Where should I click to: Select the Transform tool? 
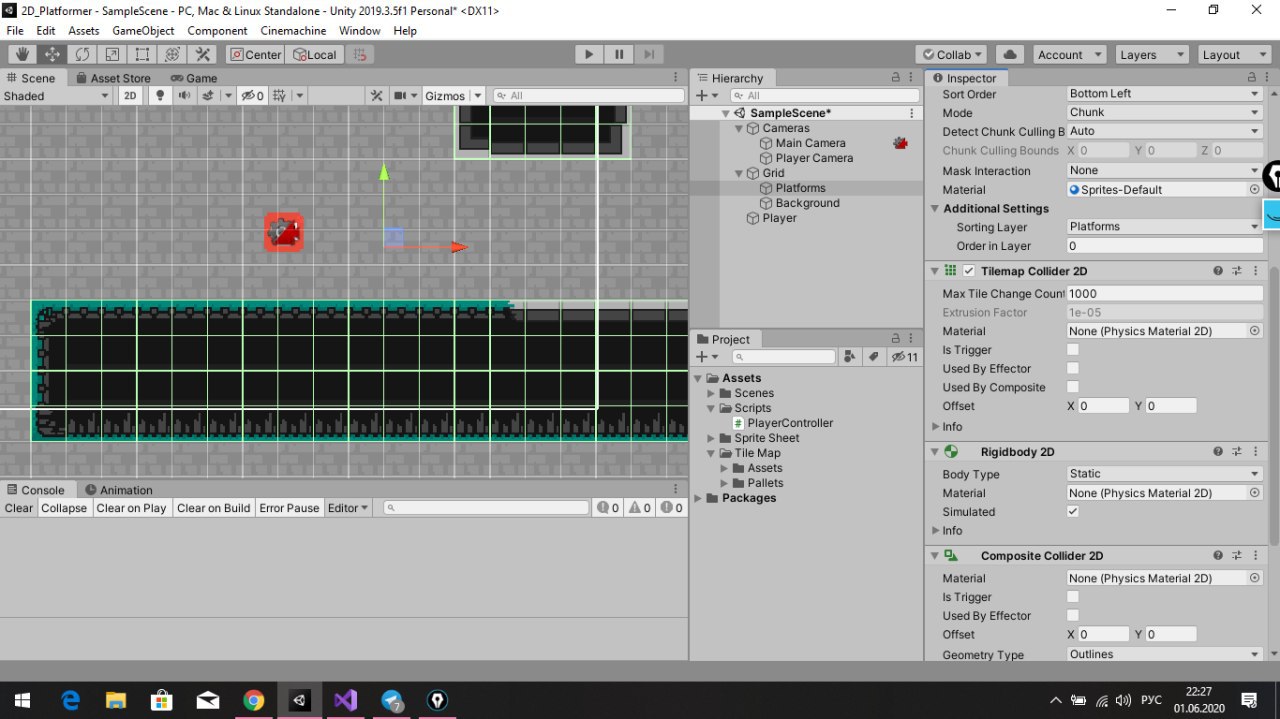(172, 55)
